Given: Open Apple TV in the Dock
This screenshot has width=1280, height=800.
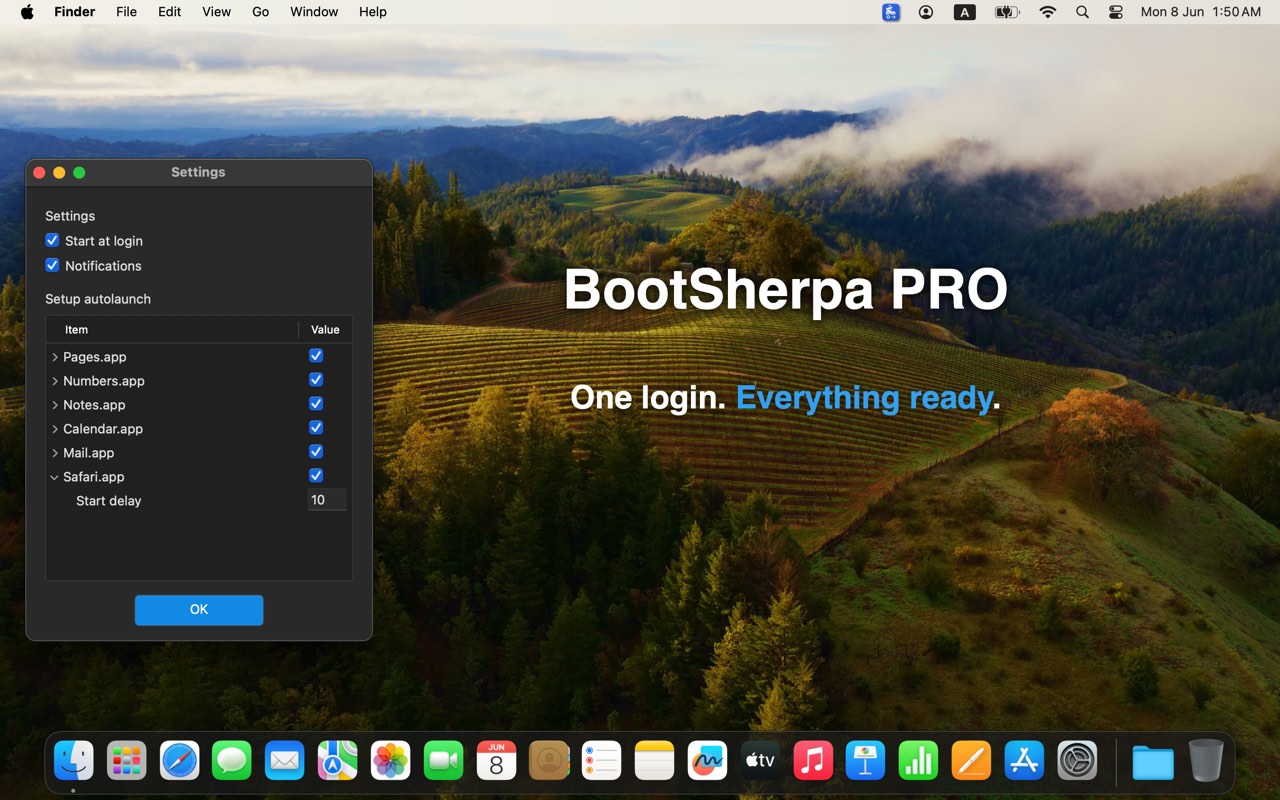Looking at the screenshot, I should coord(760,761).
